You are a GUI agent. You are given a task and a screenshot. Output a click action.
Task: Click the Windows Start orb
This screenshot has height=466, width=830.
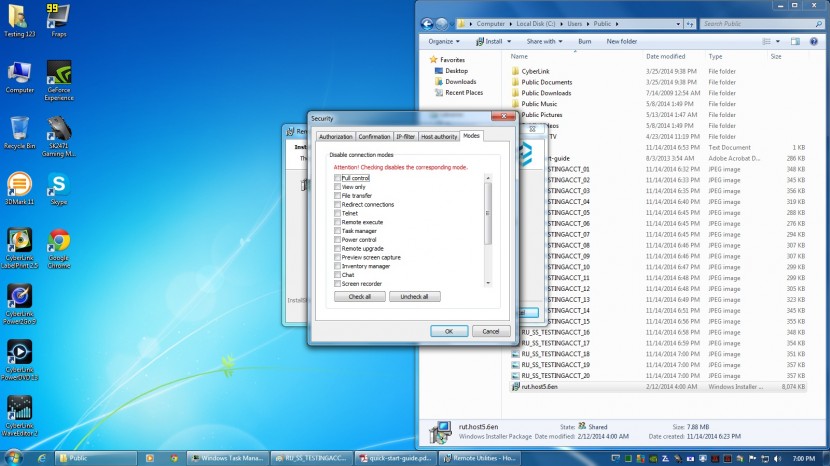click(x=13, y=458)
